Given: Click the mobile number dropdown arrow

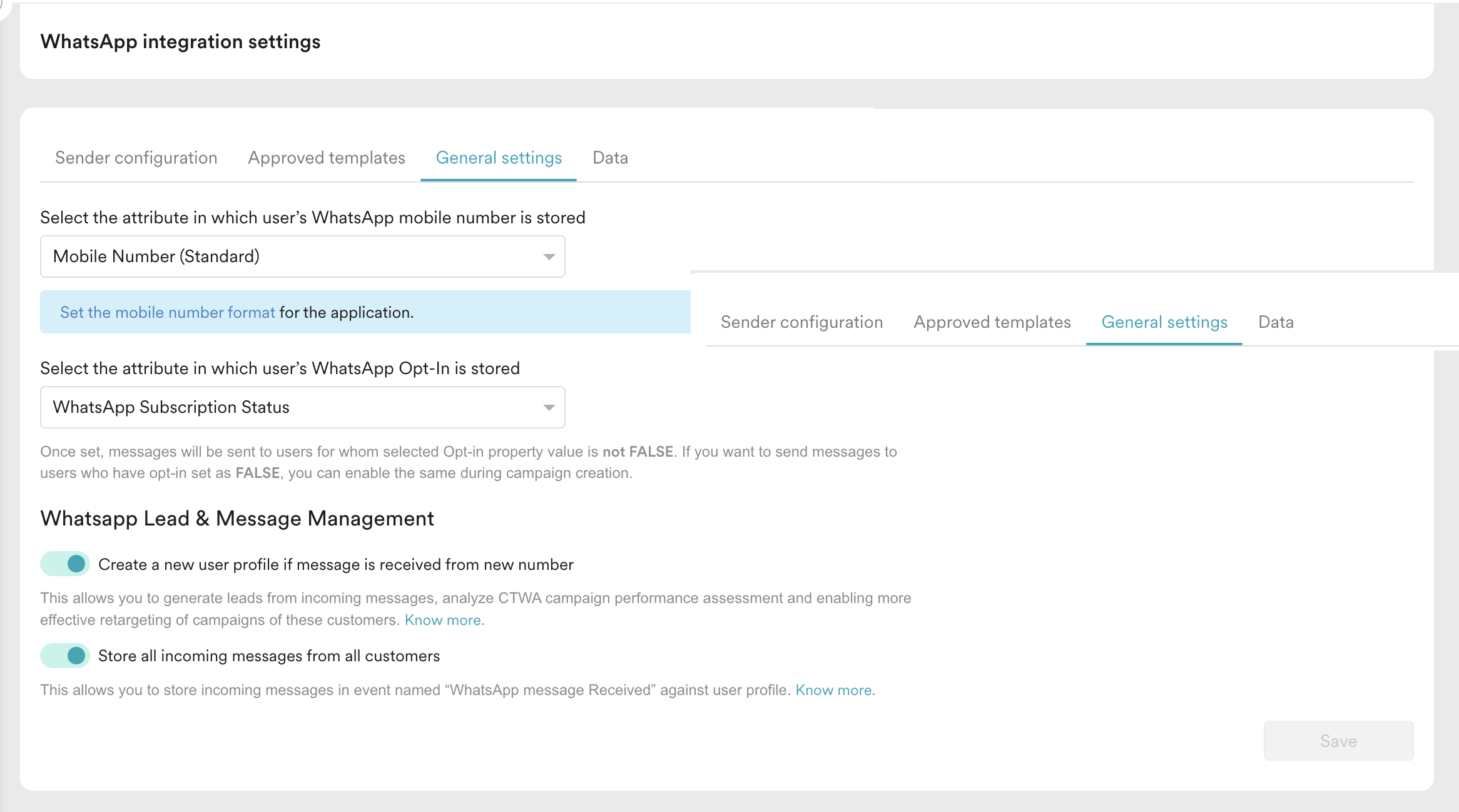Looking at the screenshot, I should 549,257.
